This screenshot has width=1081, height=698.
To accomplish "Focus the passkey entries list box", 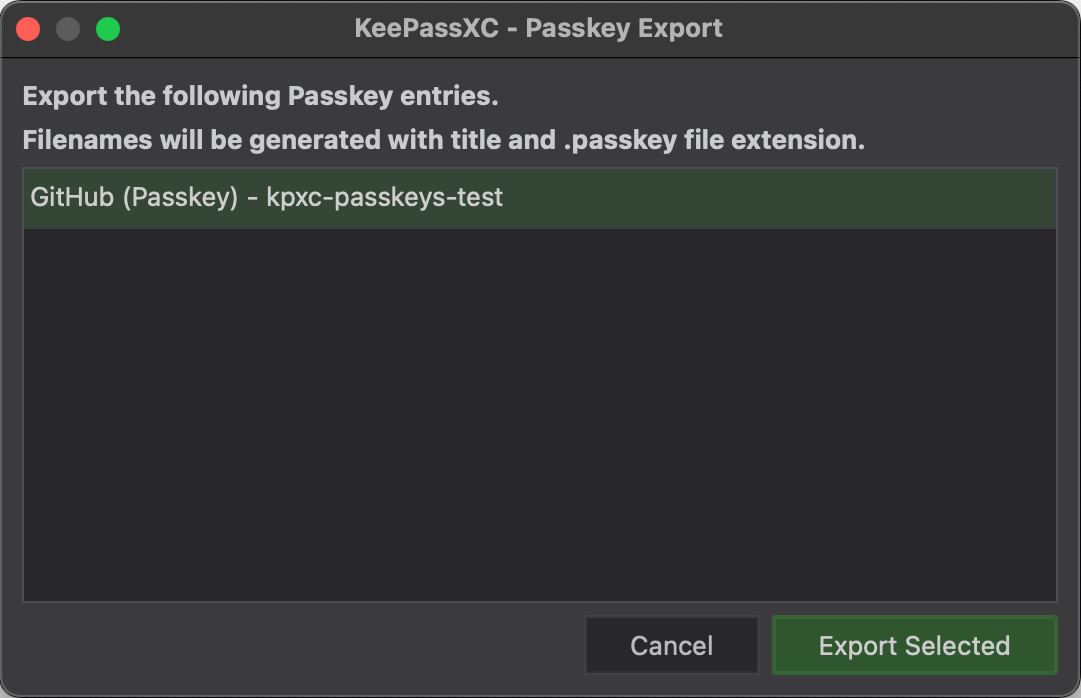I will click(540, 385).
